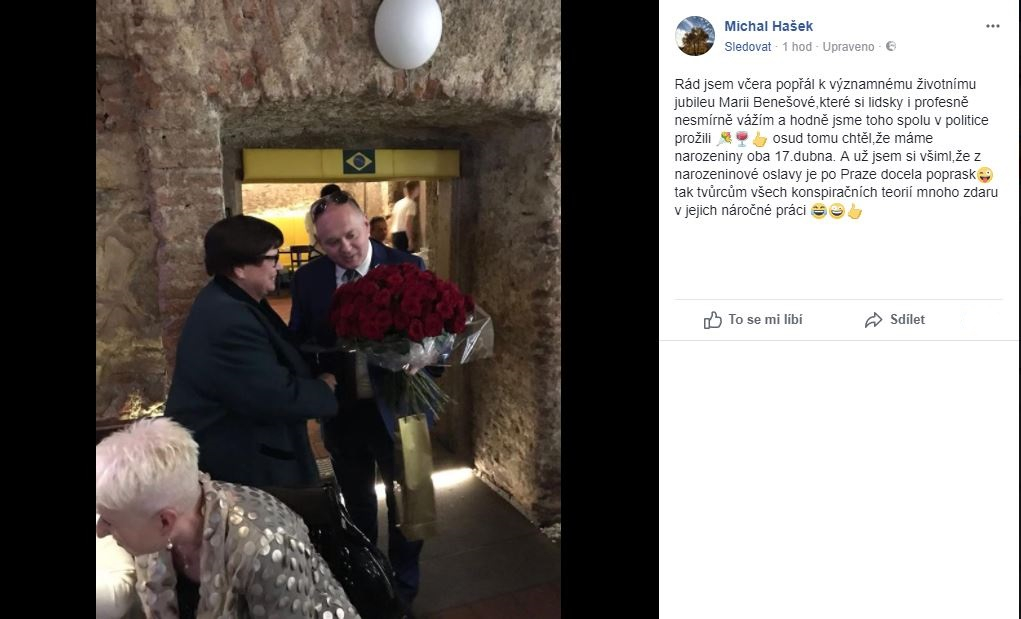The image size is (1021, 619).
Task: Open the "1 hod" post timestamp
Action: pyautogui.click(x=797, y=47)
